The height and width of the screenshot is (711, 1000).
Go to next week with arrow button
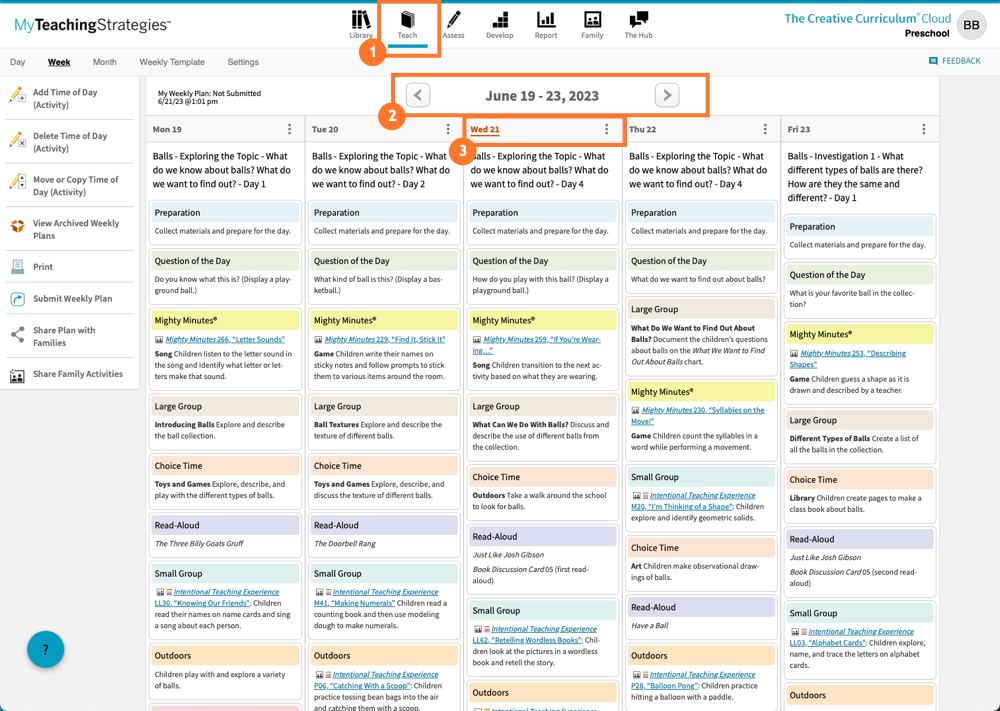click(666, 95)
